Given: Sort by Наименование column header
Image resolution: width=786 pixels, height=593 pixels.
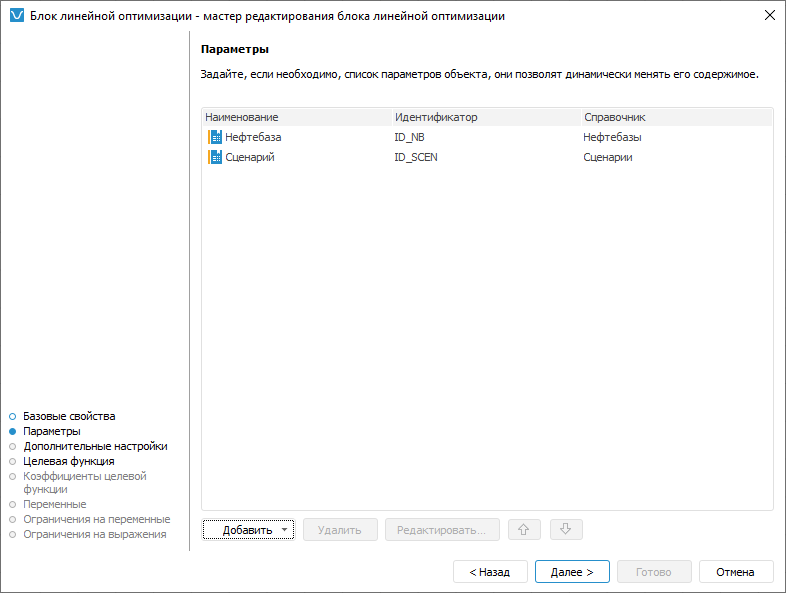Looking at the screenshot, I should (x=297, y=117).
